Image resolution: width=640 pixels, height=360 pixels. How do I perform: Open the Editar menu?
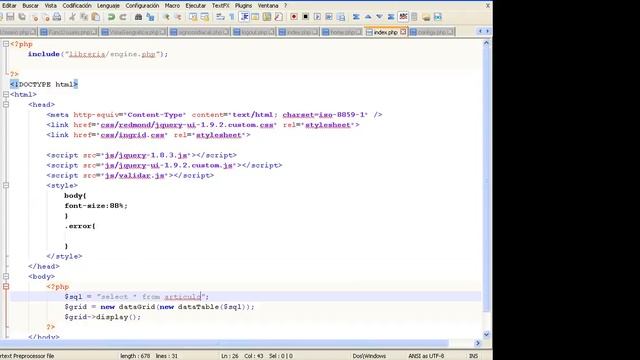click(x=9, y=5)
